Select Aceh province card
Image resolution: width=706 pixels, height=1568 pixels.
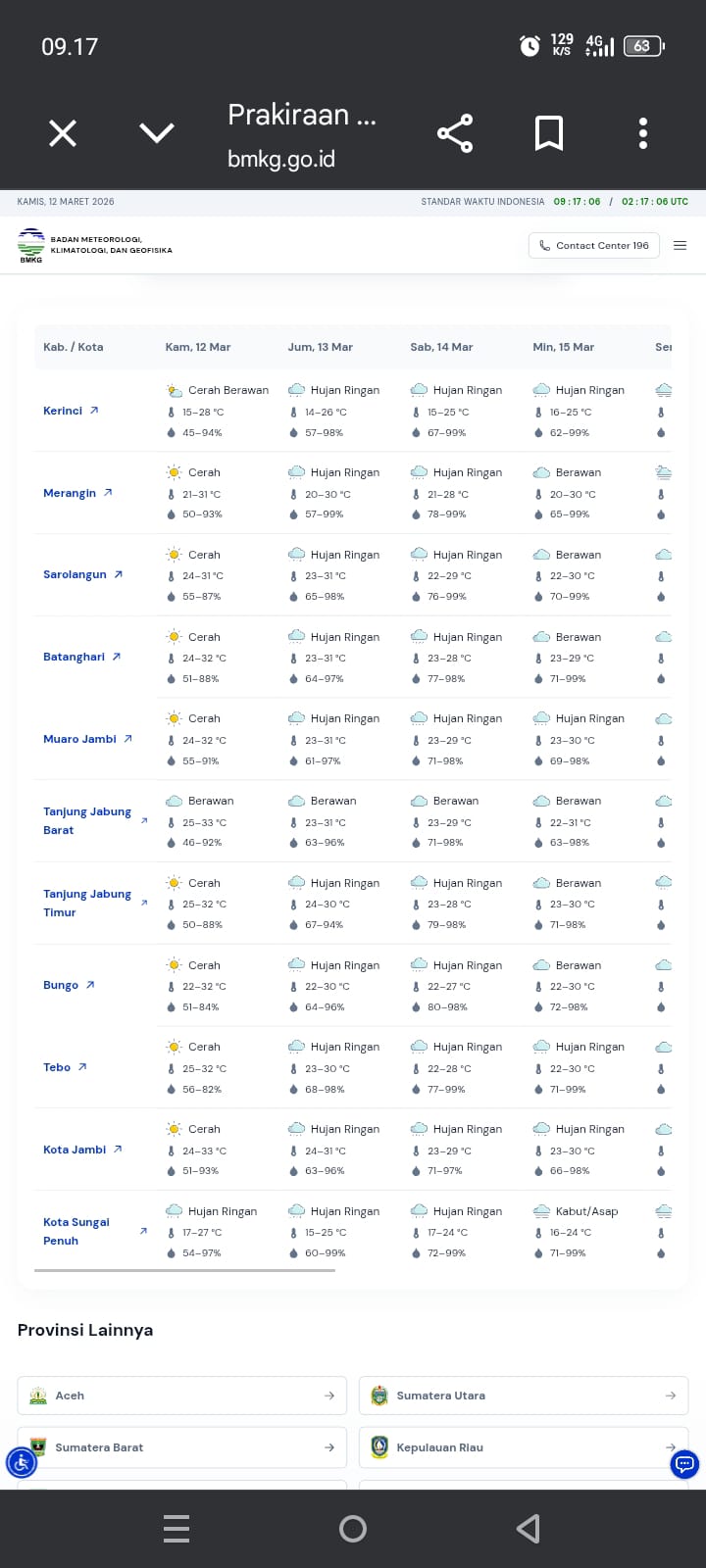pos(181,1396)
